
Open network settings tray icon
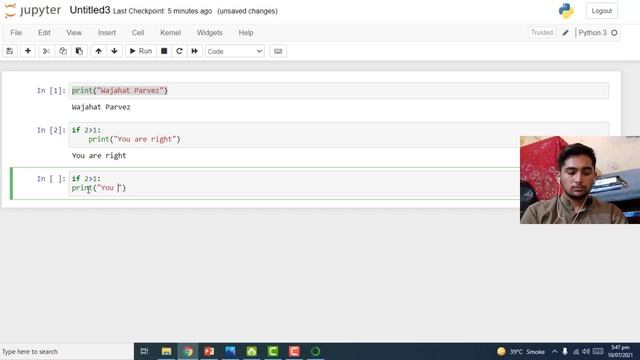[x=576, y=351]
